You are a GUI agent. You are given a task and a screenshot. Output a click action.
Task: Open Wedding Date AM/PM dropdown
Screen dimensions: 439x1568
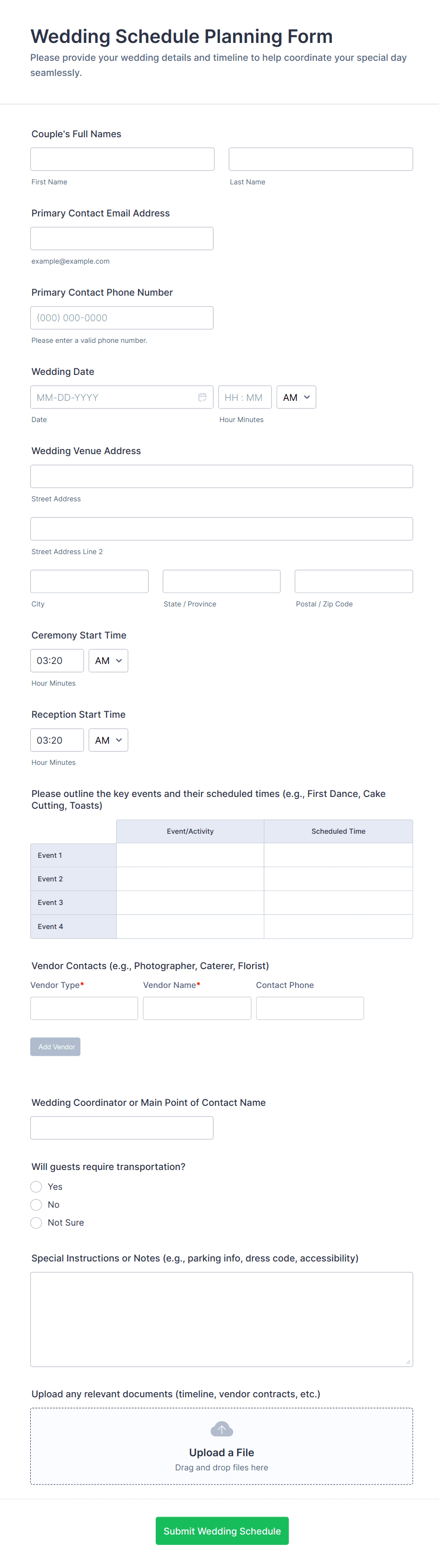(x=296, y=398)
